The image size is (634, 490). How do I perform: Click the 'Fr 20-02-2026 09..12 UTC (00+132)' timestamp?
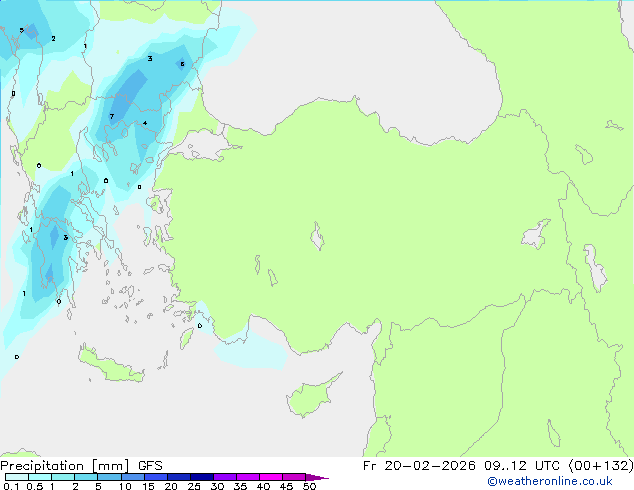point(498,466)
